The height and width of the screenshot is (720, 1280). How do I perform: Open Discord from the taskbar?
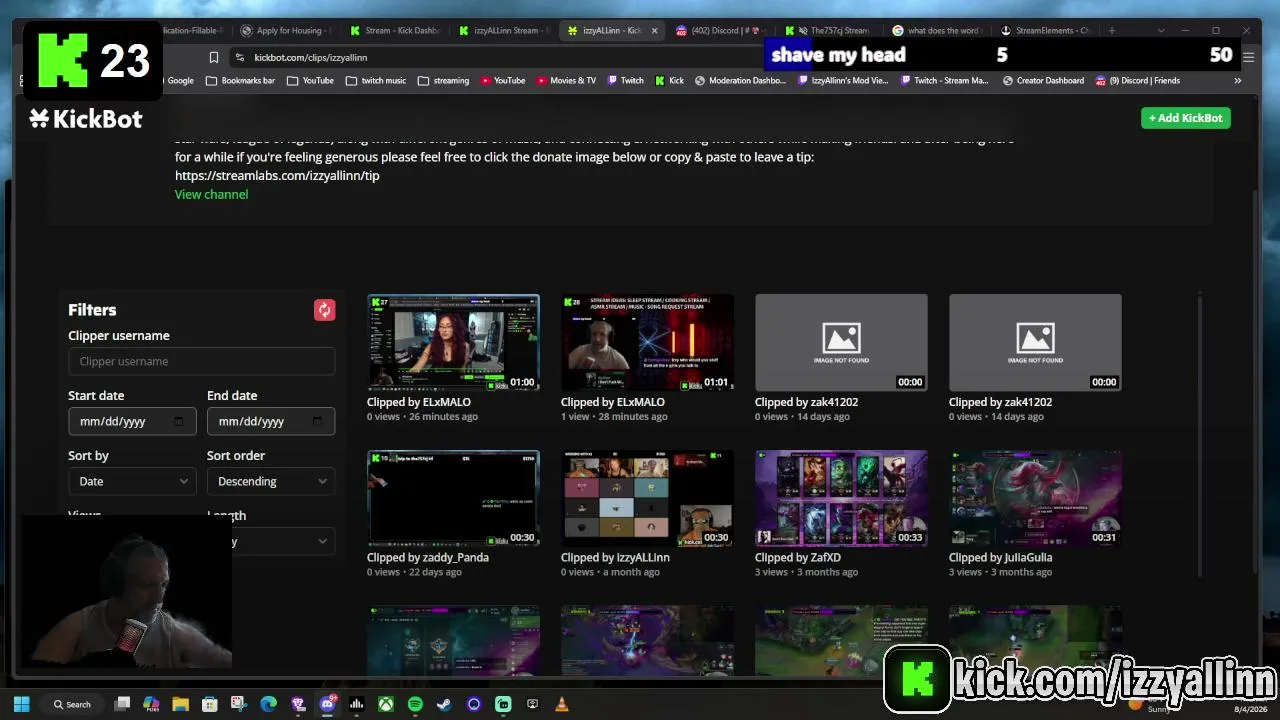click(x=327, y=704)
